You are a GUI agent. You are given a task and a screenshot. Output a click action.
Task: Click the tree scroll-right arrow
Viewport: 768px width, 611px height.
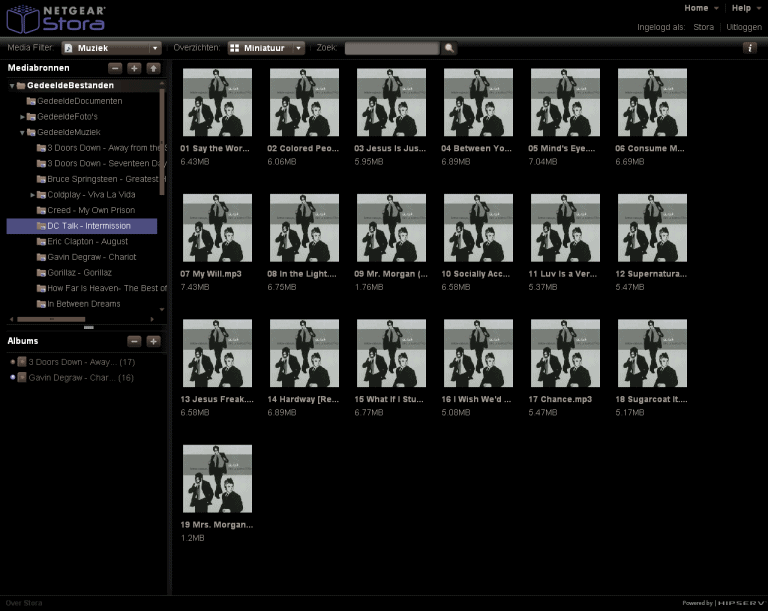pyautogui.click(x=152, y=319)
